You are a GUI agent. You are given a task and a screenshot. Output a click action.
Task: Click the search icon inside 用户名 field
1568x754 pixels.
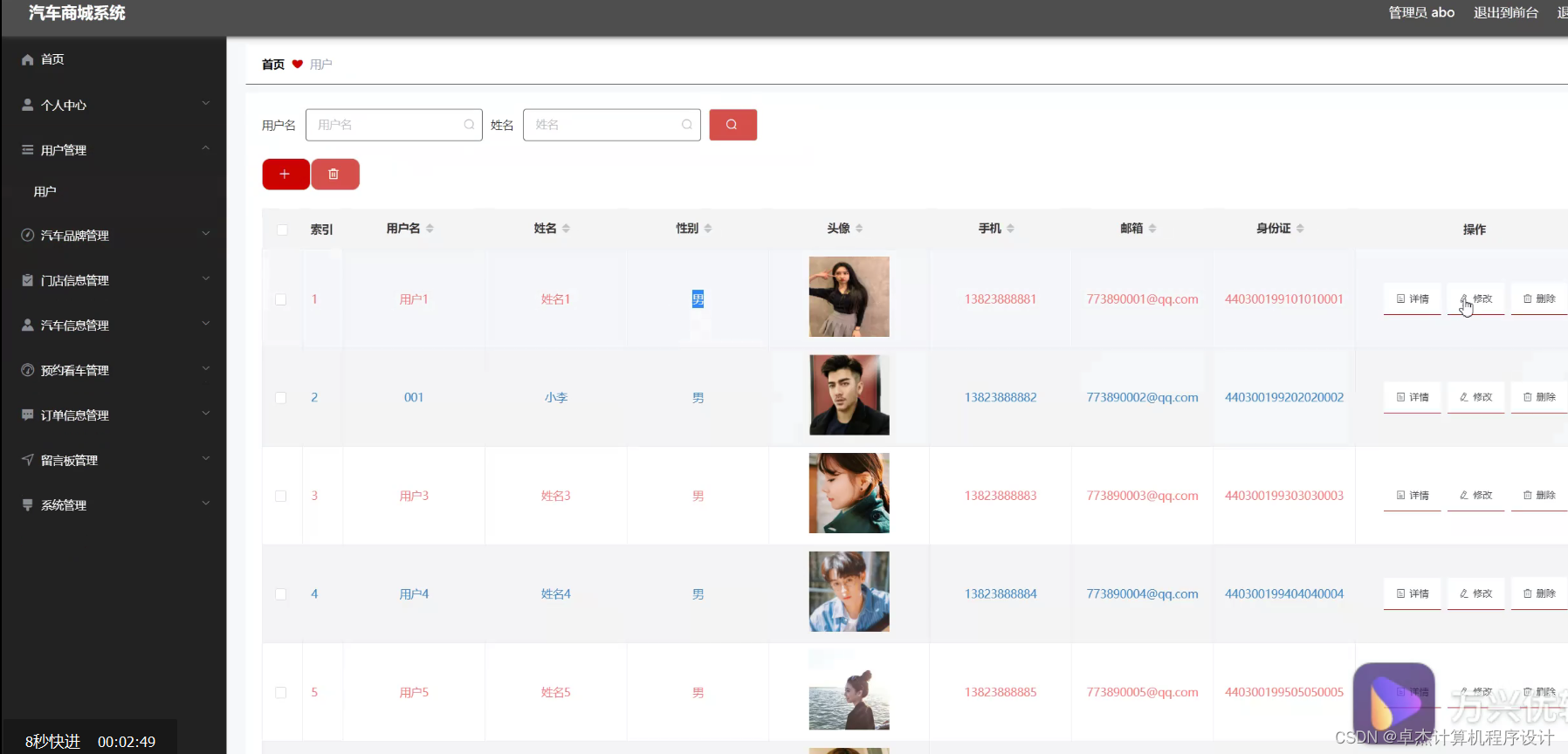(x=470, y=125)
